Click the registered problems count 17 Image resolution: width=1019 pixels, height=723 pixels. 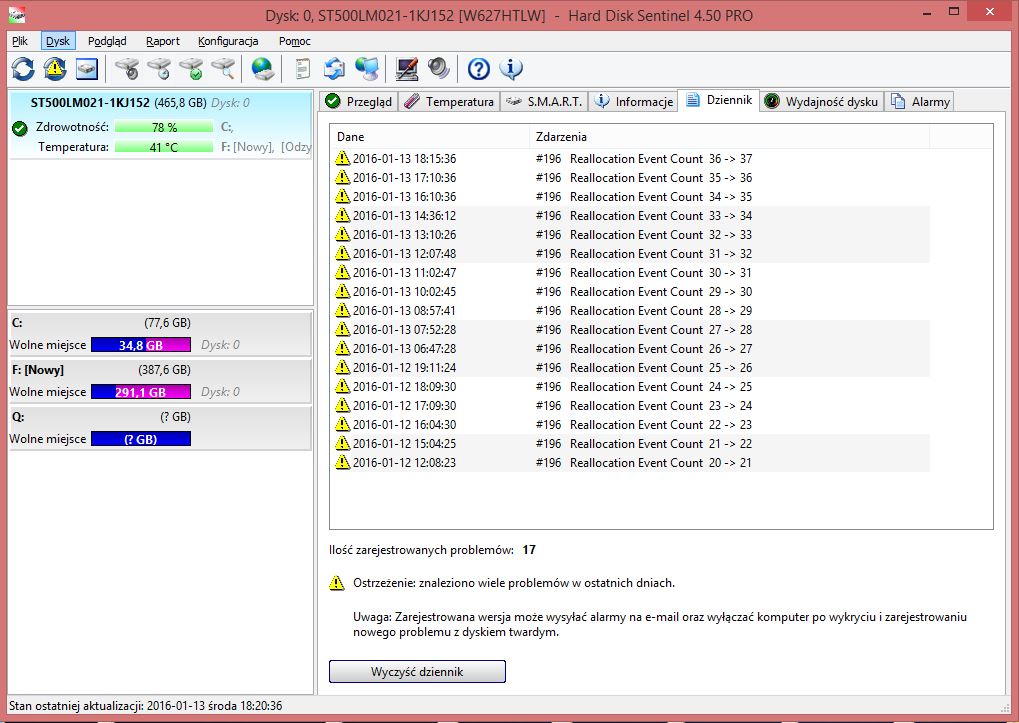point(529,550)
